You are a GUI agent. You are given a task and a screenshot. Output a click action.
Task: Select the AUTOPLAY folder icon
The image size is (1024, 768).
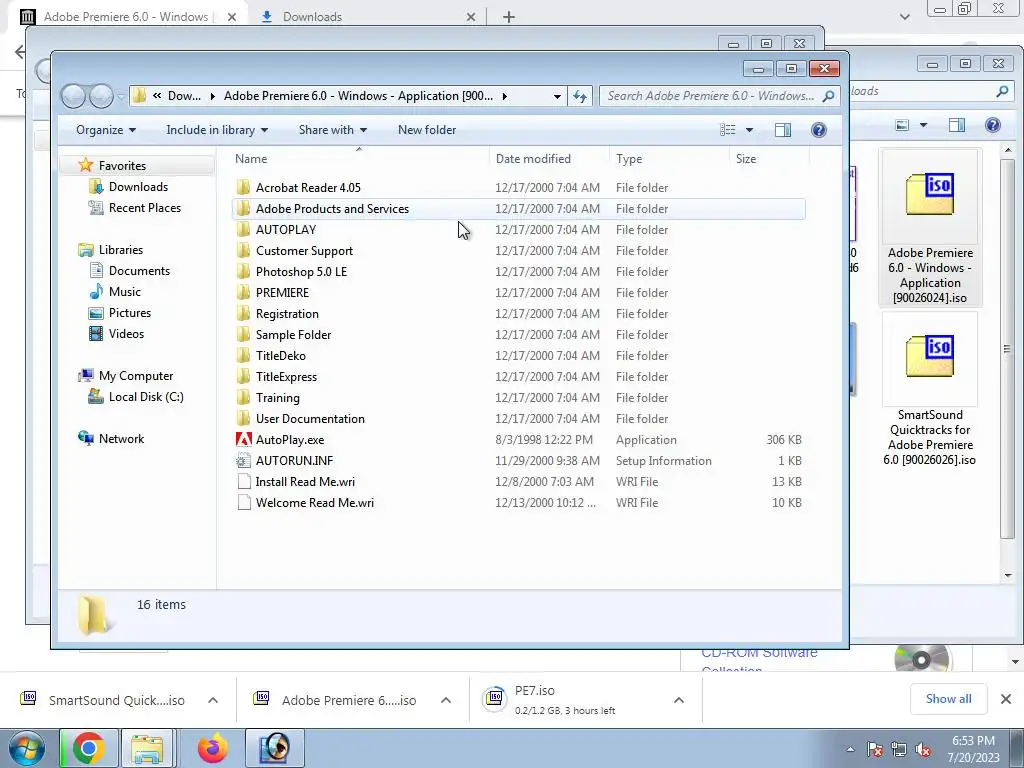(243, 229)
